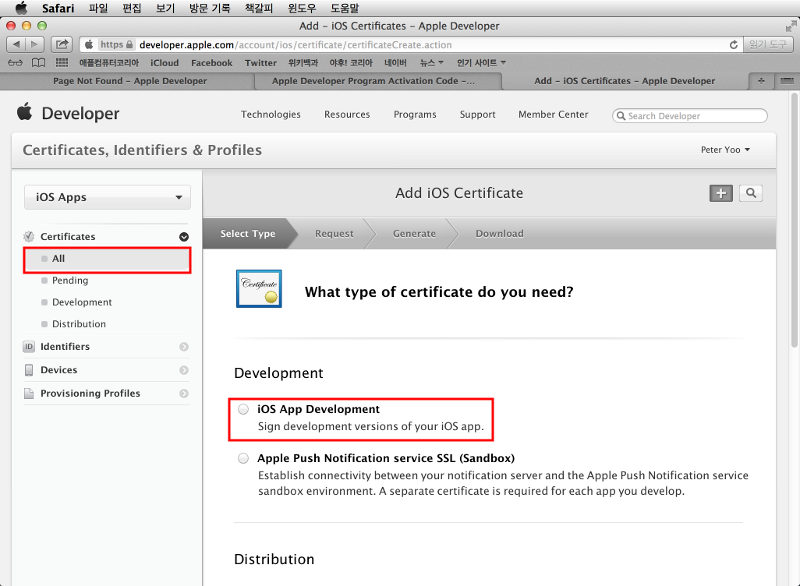Click Support in the navigation
Screen dimensions: 800x586
pos(478,114)
